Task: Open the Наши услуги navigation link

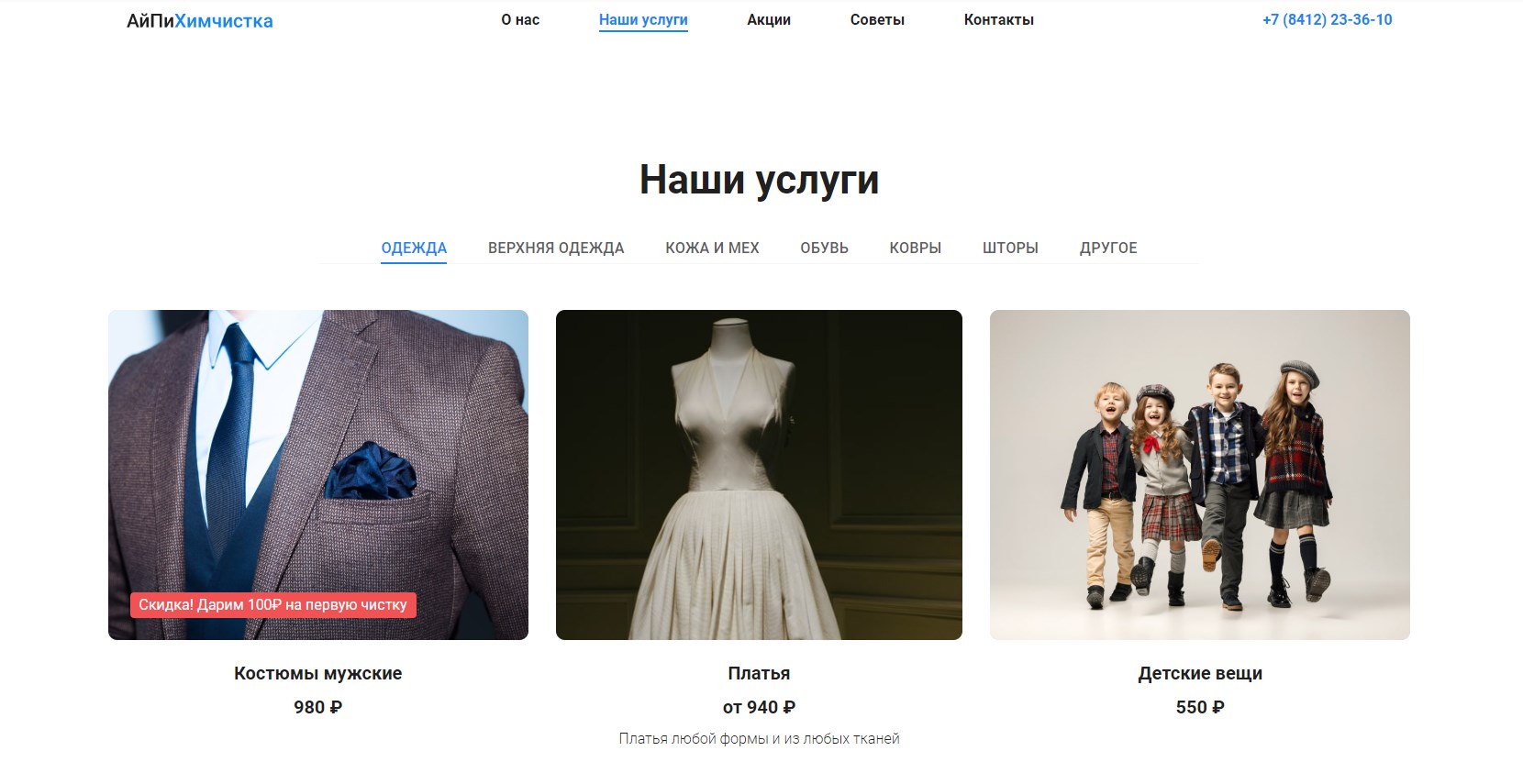Action: [x=643, y=19]
